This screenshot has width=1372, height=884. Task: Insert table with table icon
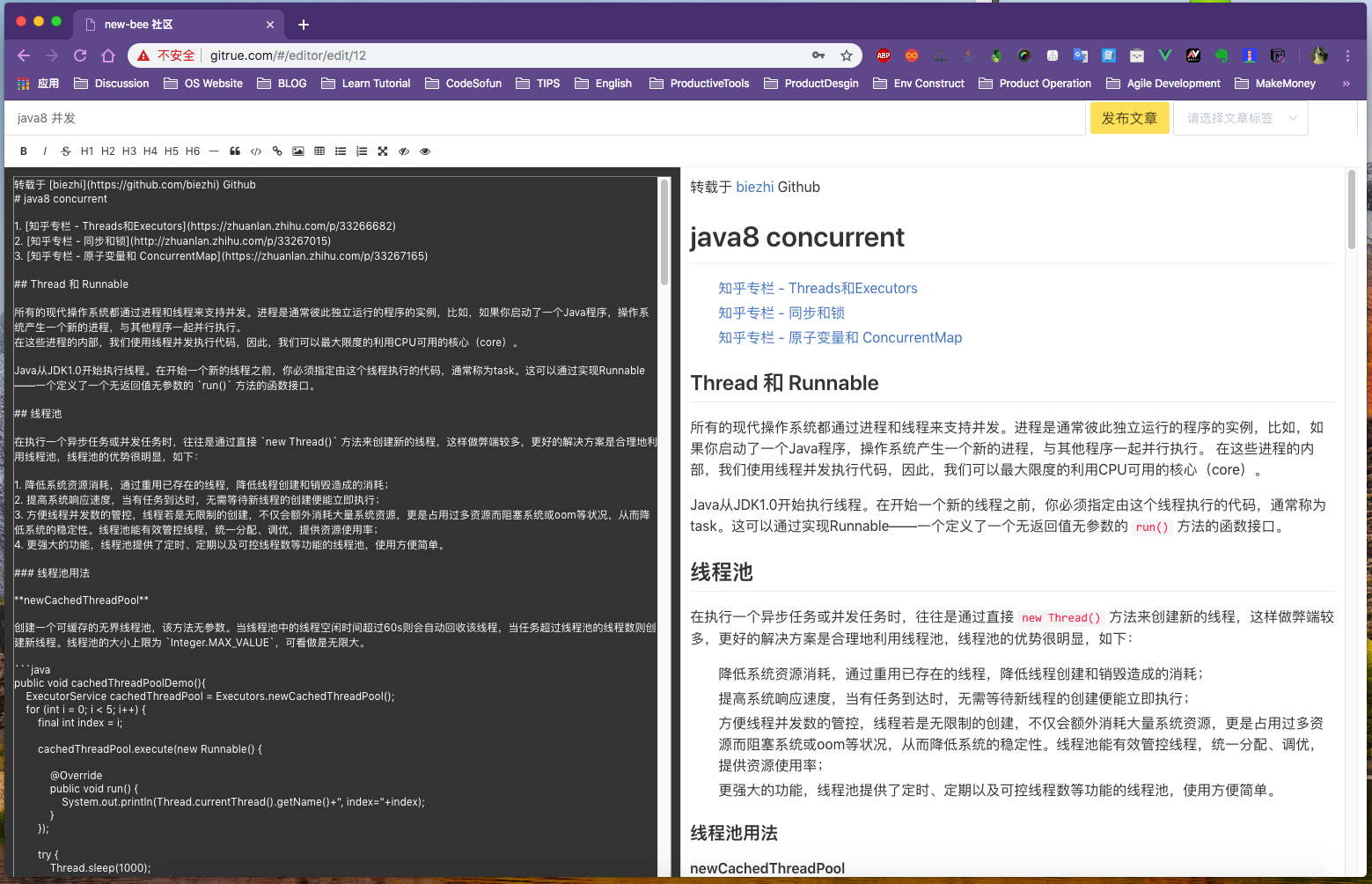[x=319, y=151]
